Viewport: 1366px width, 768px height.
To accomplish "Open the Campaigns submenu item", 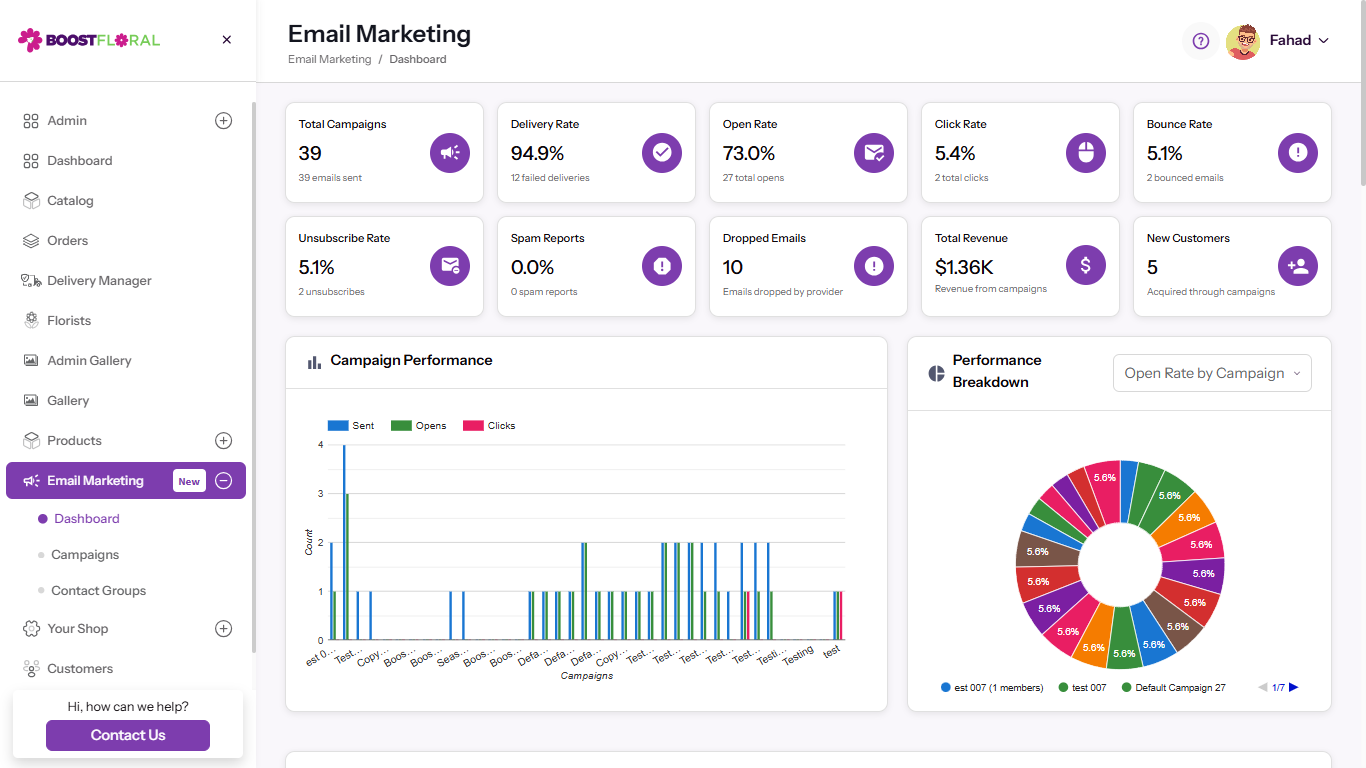I will 85,555.
